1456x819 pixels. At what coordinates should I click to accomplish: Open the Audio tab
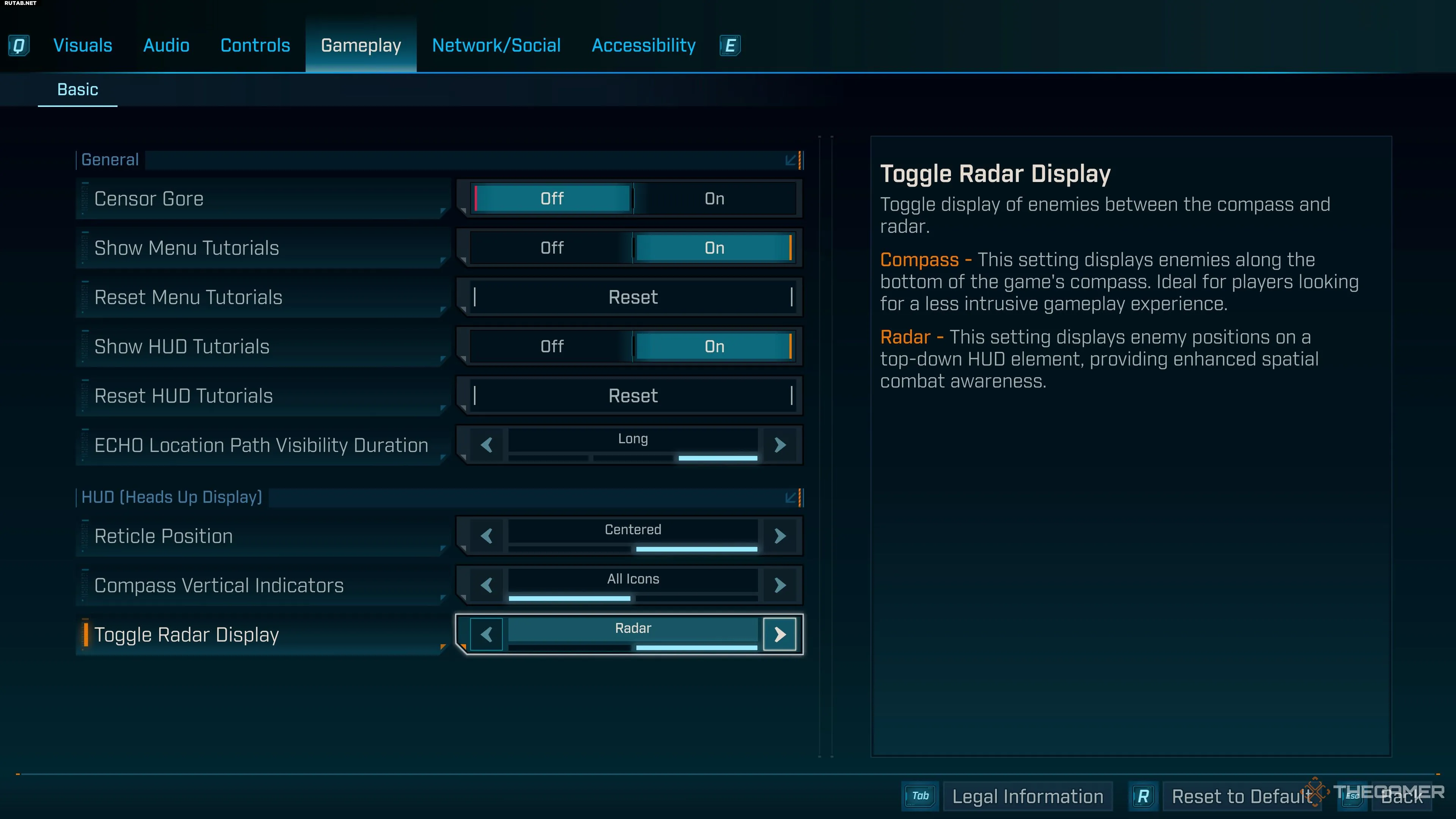(166, 45)
